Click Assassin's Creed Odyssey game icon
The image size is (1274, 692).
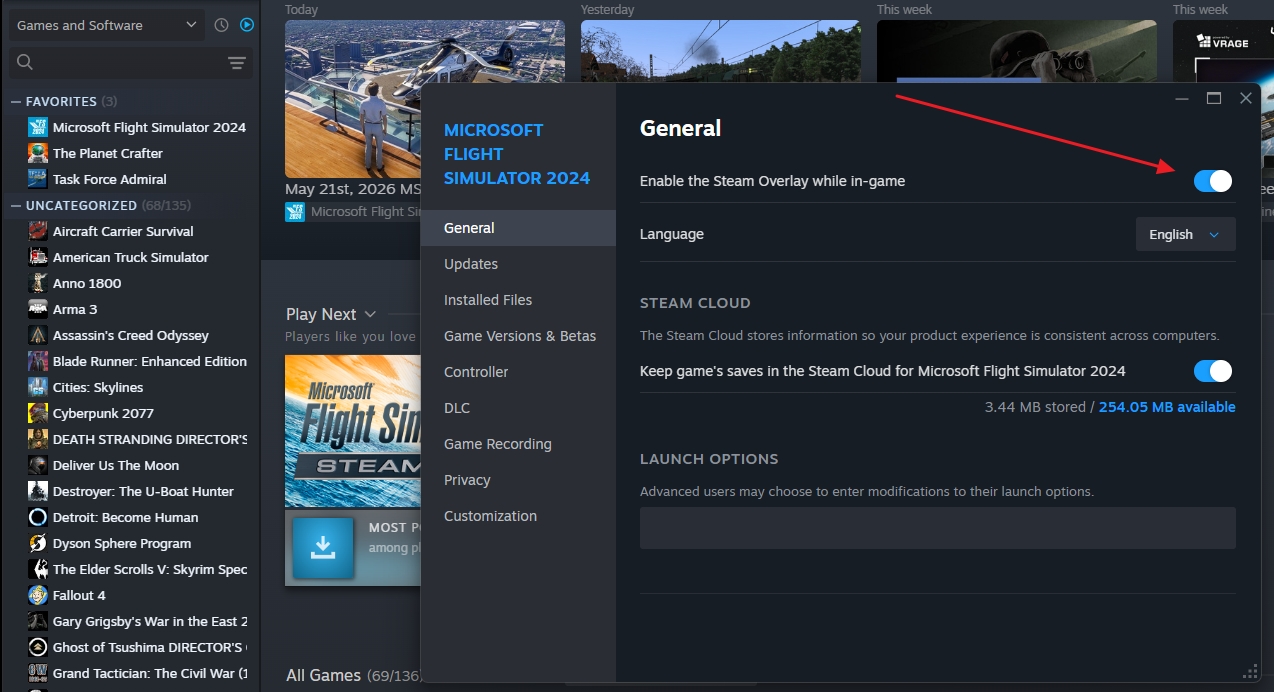pyautogui.click(x=37, y=335)
